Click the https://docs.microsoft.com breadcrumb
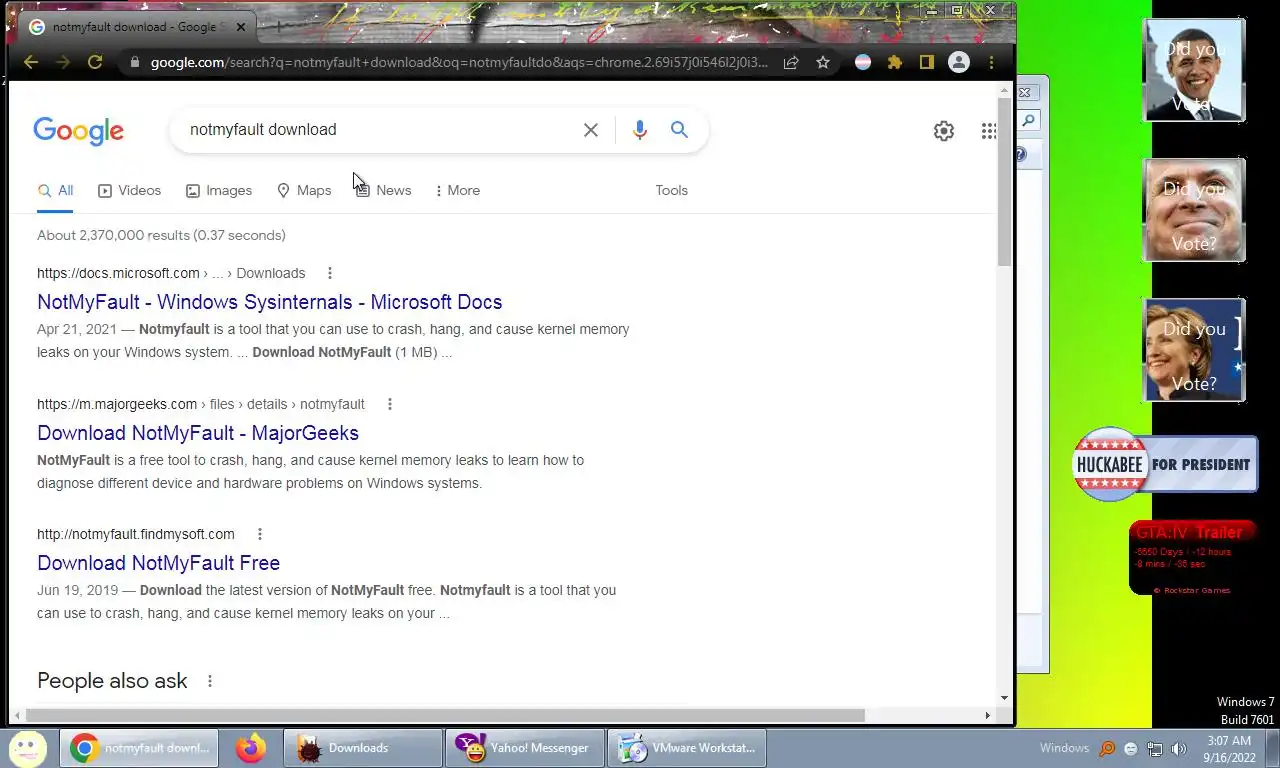The width and height of the screenshot is (1280, 768). 118,273
